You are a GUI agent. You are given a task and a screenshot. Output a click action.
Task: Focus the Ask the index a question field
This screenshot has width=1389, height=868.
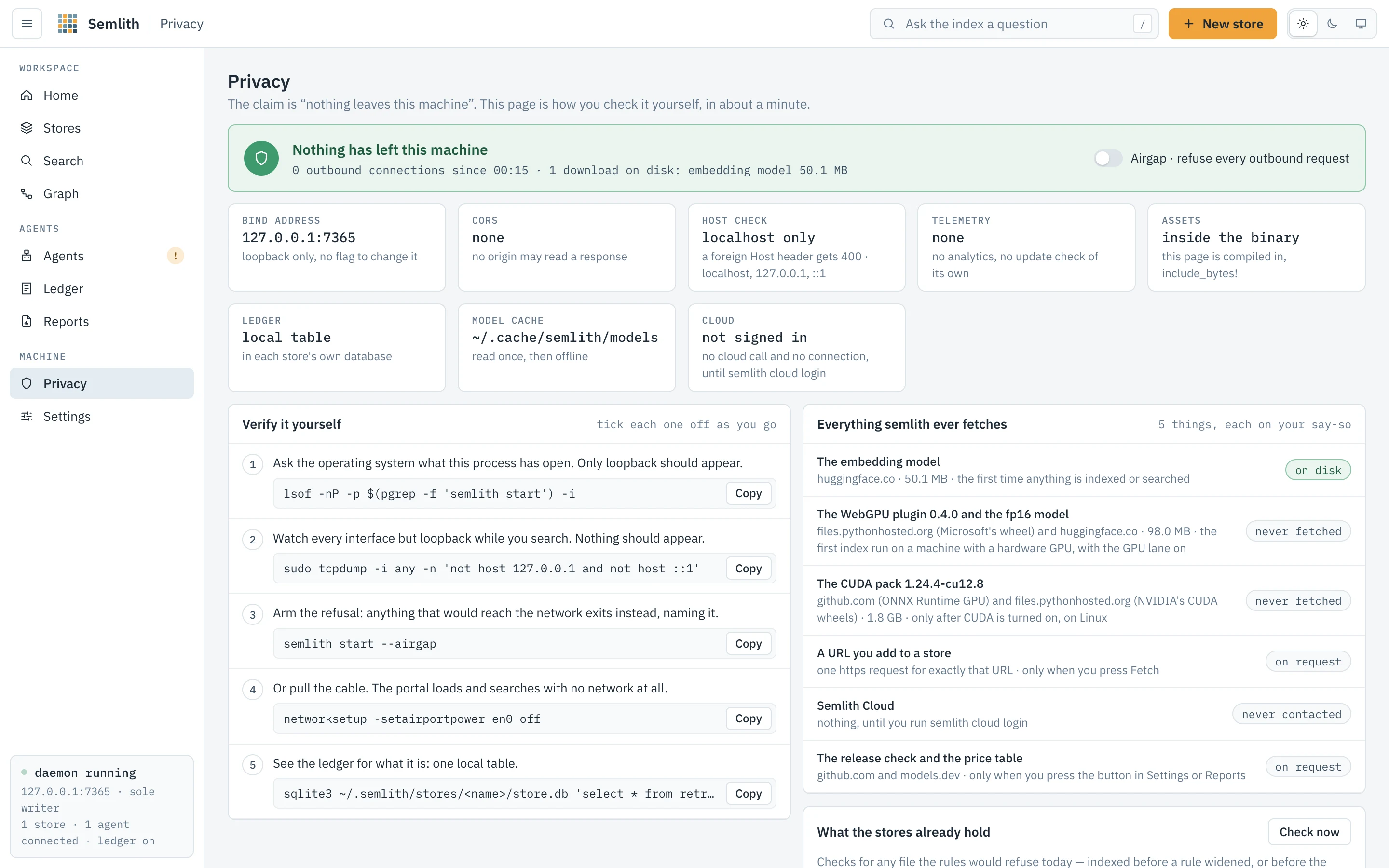(1014, 24)
